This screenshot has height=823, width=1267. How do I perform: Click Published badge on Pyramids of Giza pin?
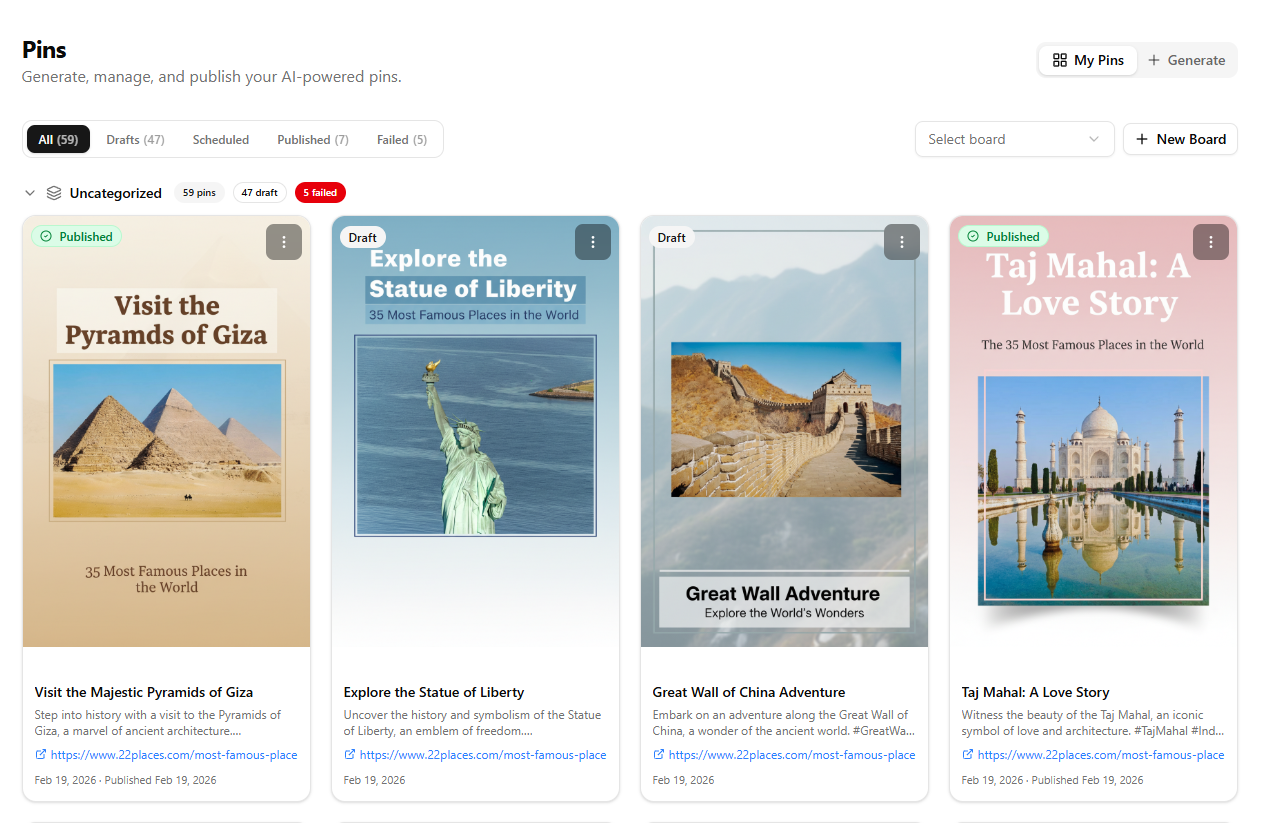(76, 237)
